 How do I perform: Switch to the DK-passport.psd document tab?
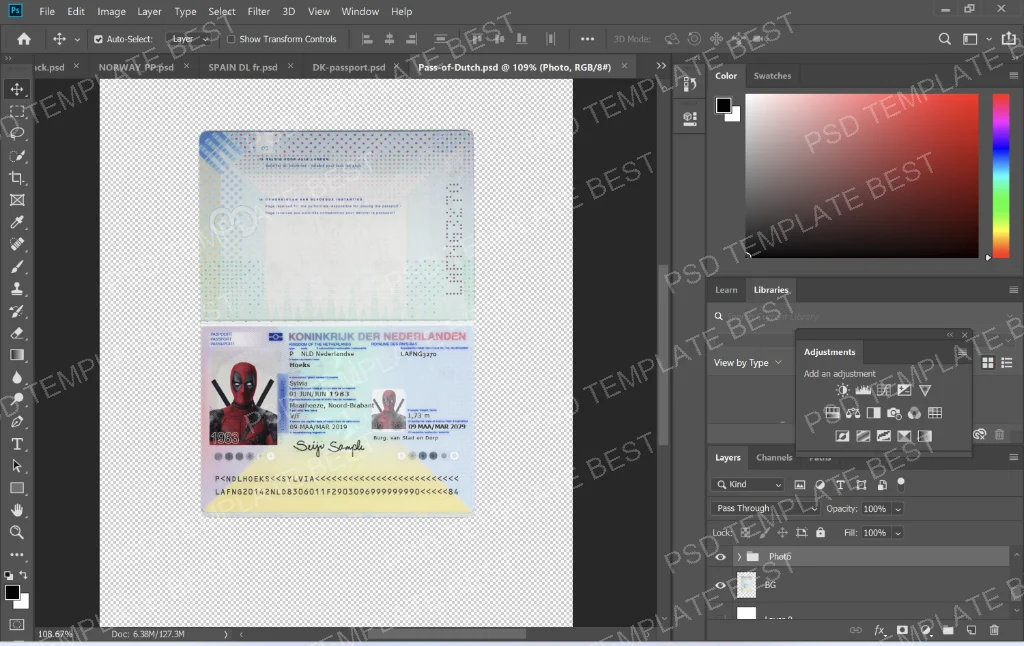point(349,67)
